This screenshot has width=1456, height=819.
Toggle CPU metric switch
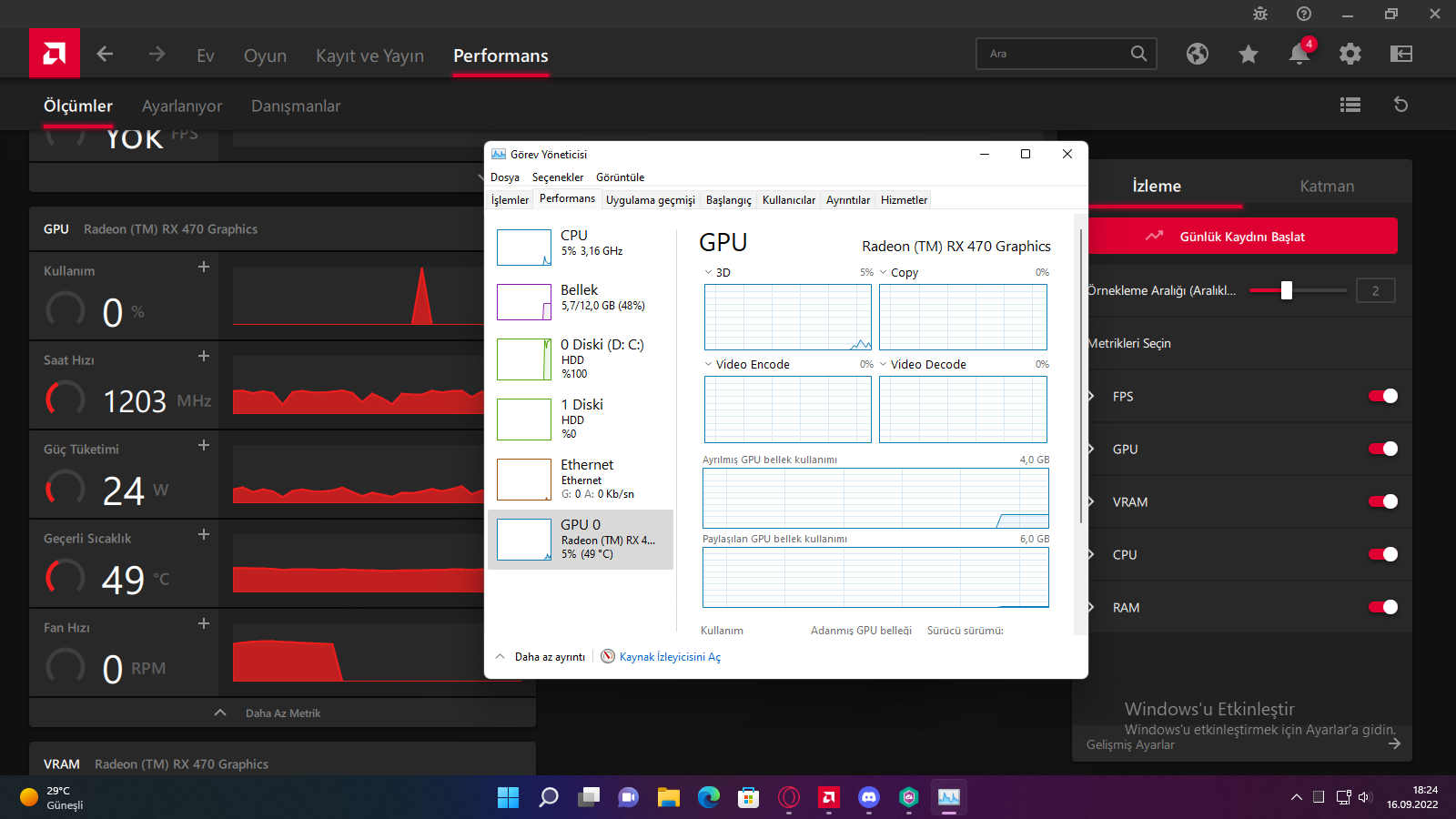coord(1383,554)
